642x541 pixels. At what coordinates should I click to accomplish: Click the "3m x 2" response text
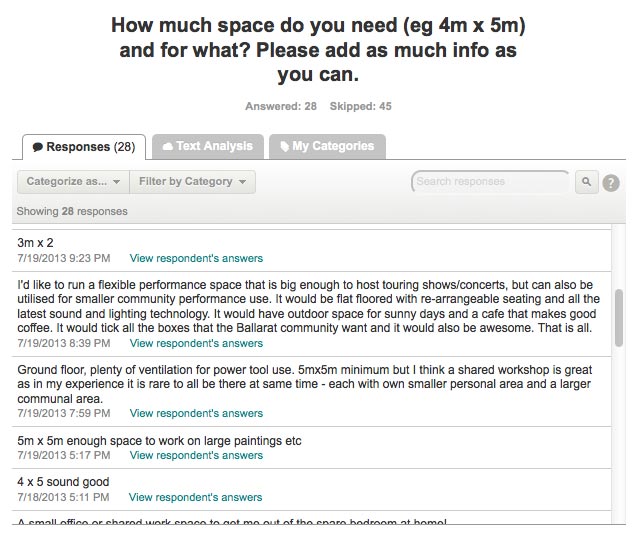(x=35, y=243)
